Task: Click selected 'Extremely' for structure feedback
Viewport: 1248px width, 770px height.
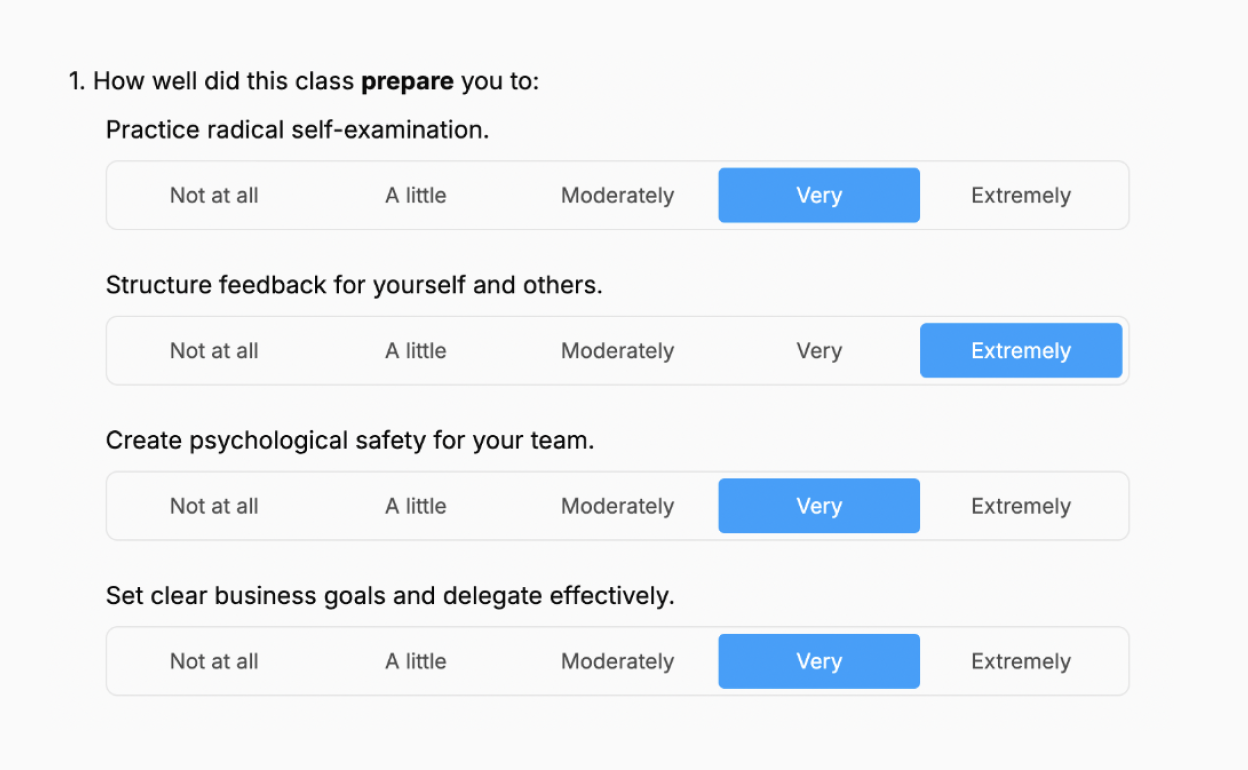Action: point(1021,351)
